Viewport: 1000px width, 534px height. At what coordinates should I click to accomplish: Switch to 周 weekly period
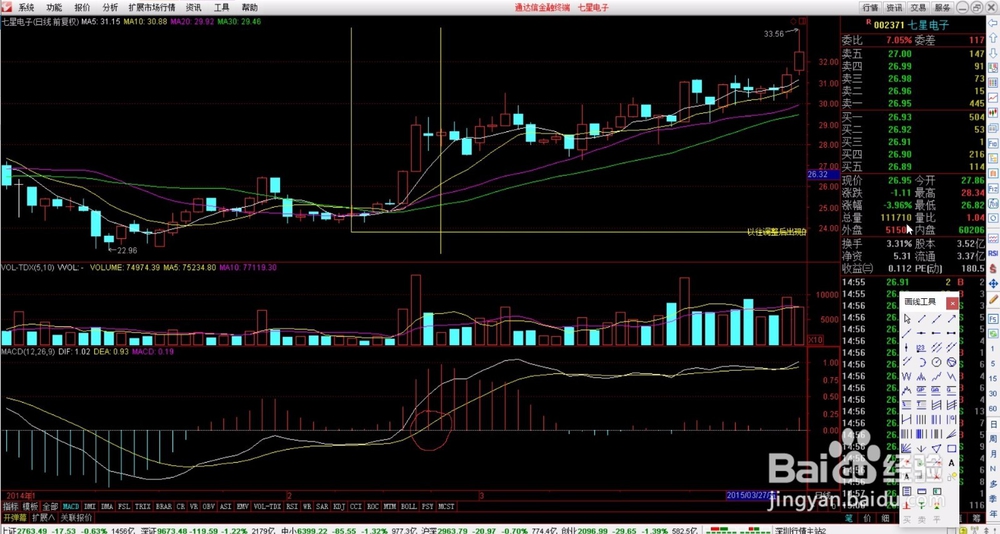pyautogui.click(x=993, y=439)
